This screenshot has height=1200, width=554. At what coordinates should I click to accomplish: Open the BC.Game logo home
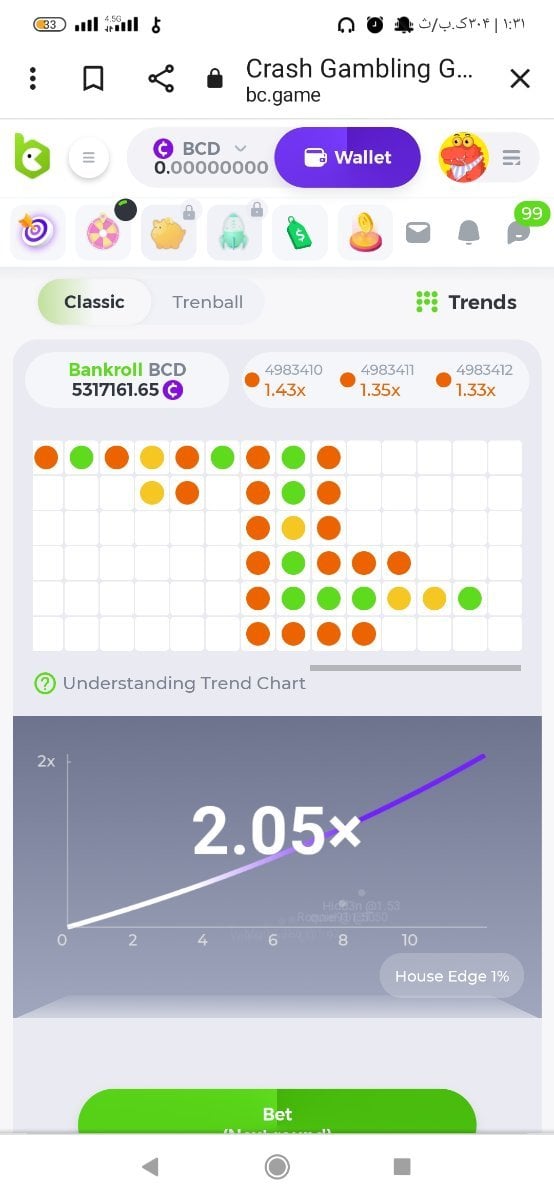(x=32, y=156)
